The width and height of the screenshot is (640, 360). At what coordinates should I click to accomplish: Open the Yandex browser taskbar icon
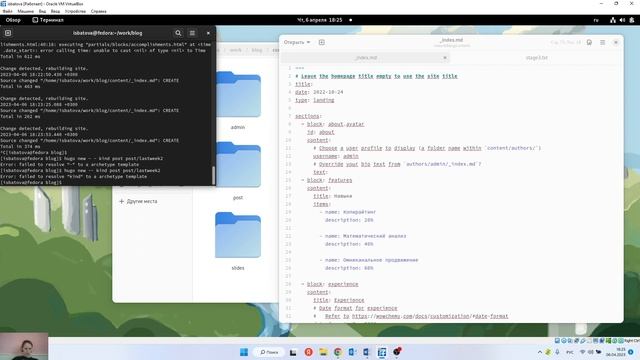309,352
